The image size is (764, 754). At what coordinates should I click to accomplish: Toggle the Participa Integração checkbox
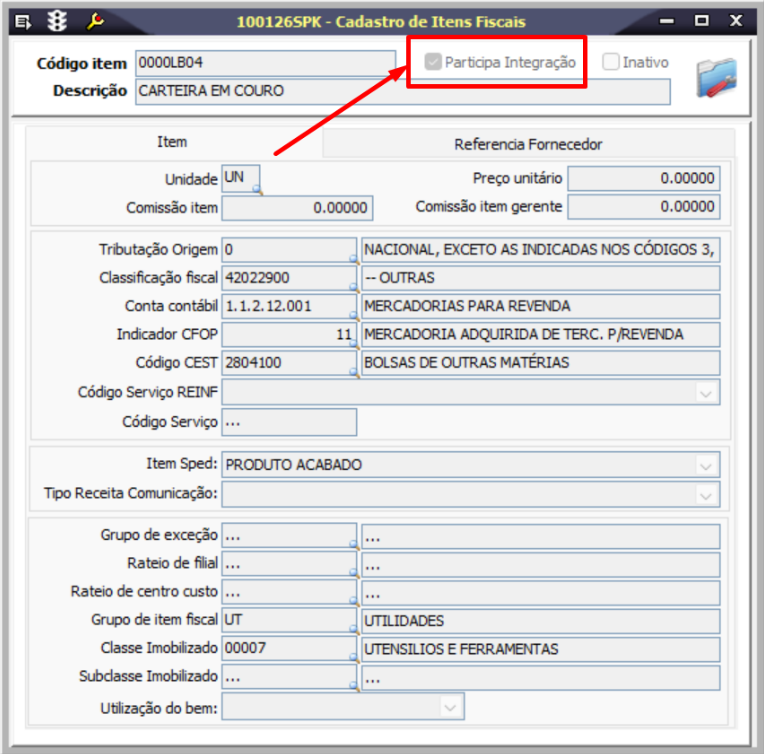point(433,62)
